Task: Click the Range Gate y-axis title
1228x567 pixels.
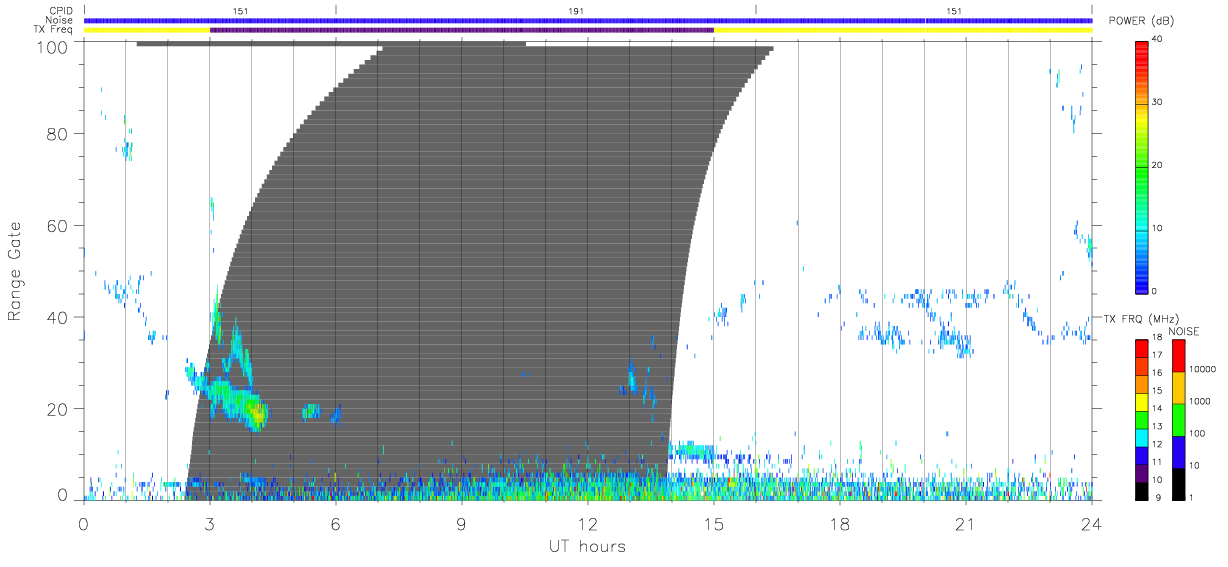Action: [x=15, y=272]
